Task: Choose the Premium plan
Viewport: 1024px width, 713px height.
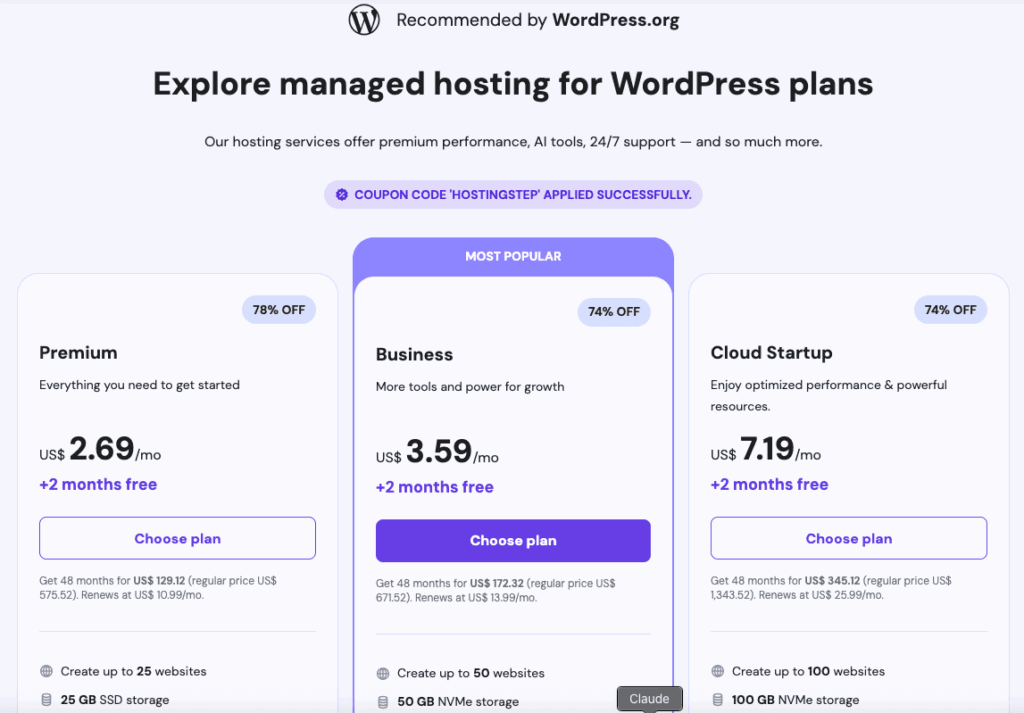Action: point(177,538)
